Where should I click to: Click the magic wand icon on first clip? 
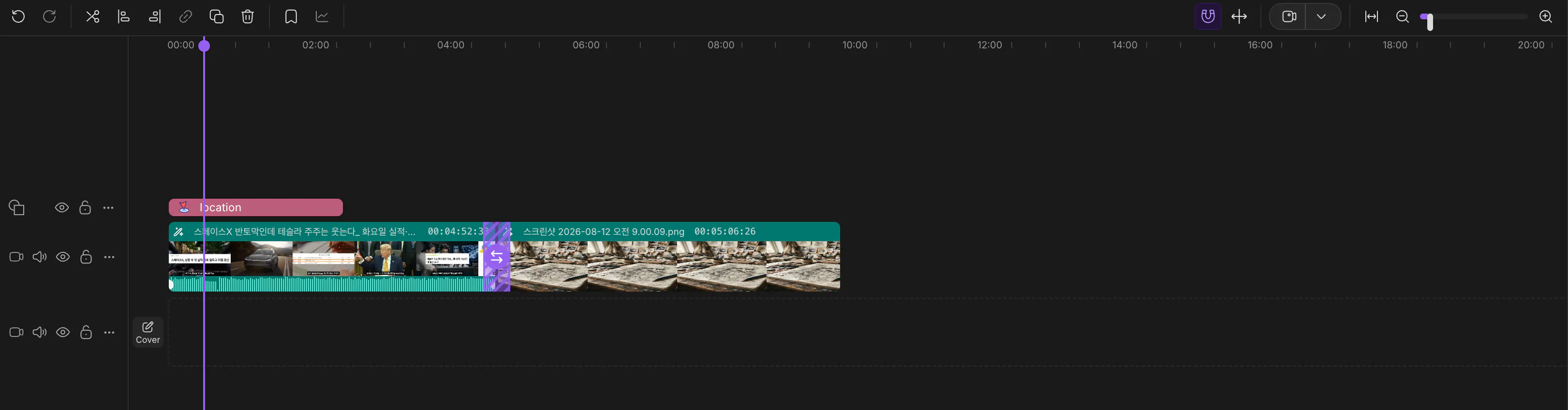(178, 232)
